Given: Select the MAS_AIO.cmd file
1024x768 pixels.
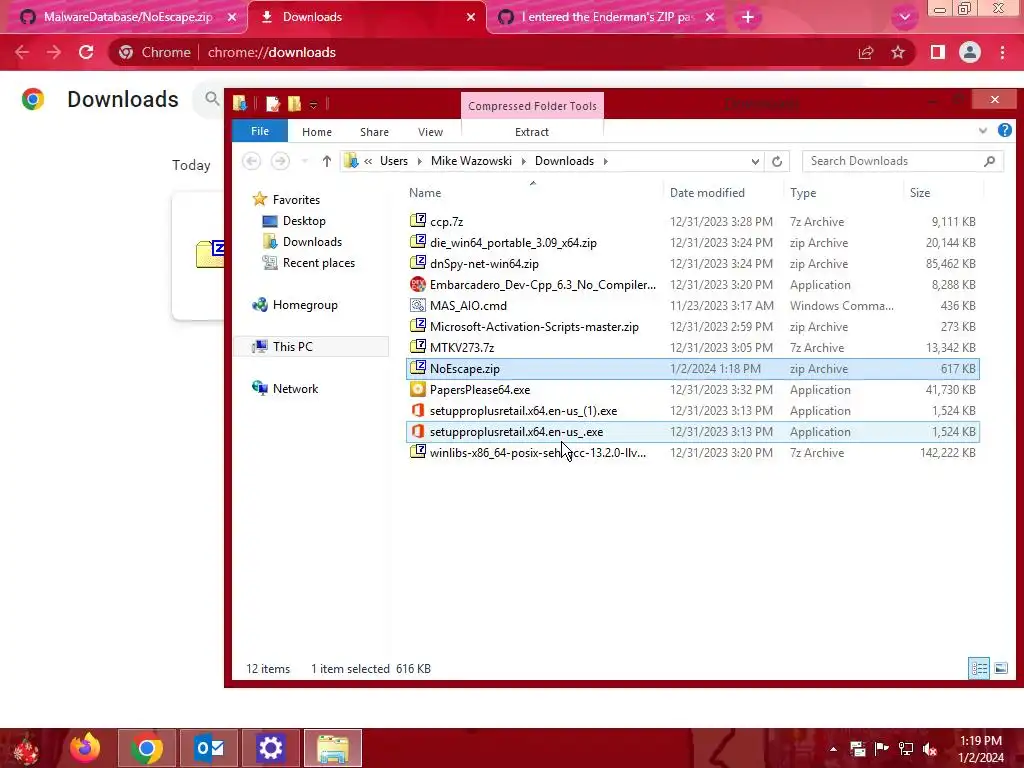Looking at the screenshot, I should pyautogui.click(x=692, y=306).
